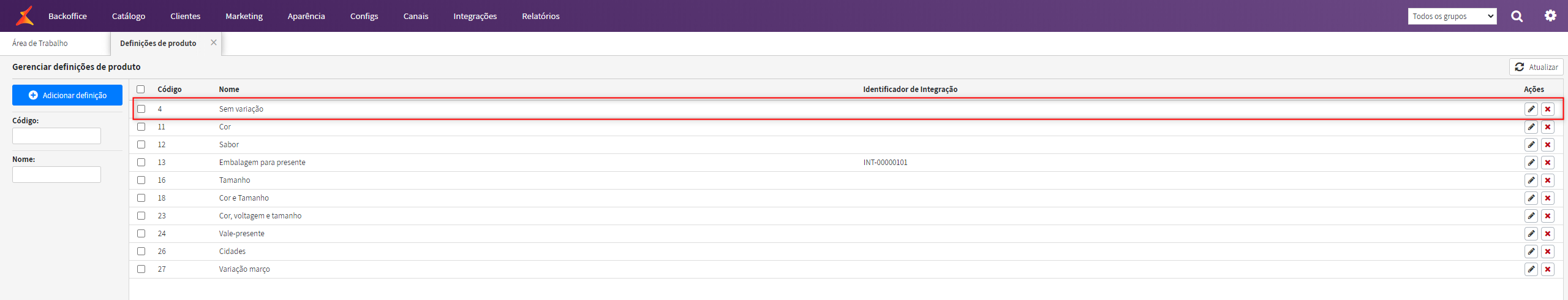Delete the 'Sem variação' definition
This screenshot has width=1568, height=300.
(1548, 109)
